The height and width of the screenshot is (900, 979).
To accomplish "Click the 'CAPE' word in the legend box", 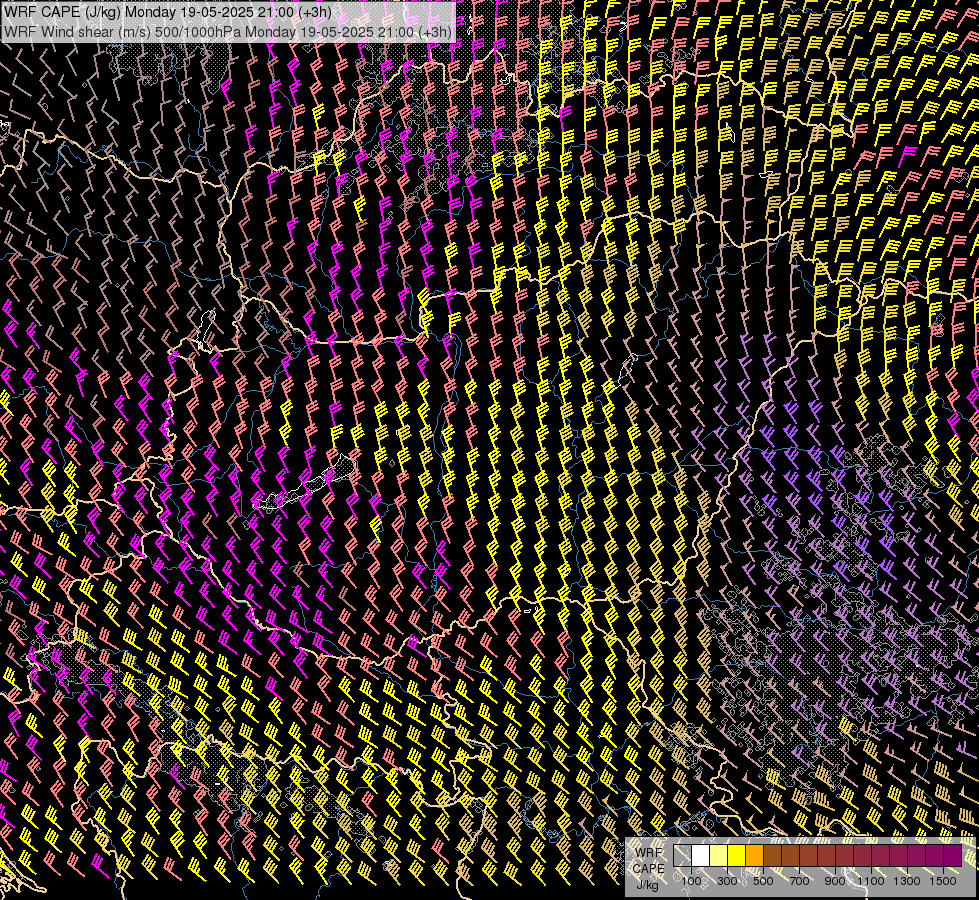I will (x=649, y=869).
